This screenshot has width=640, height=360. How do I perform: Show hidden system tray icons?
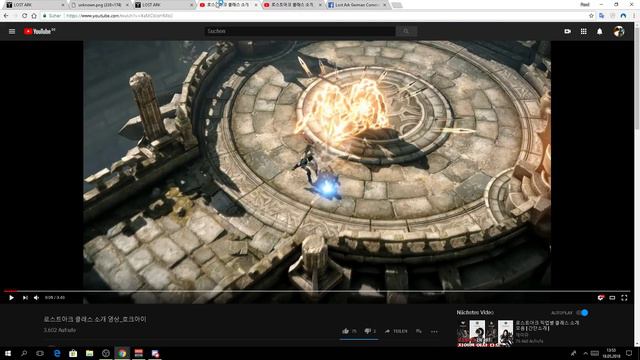(585, 353)
